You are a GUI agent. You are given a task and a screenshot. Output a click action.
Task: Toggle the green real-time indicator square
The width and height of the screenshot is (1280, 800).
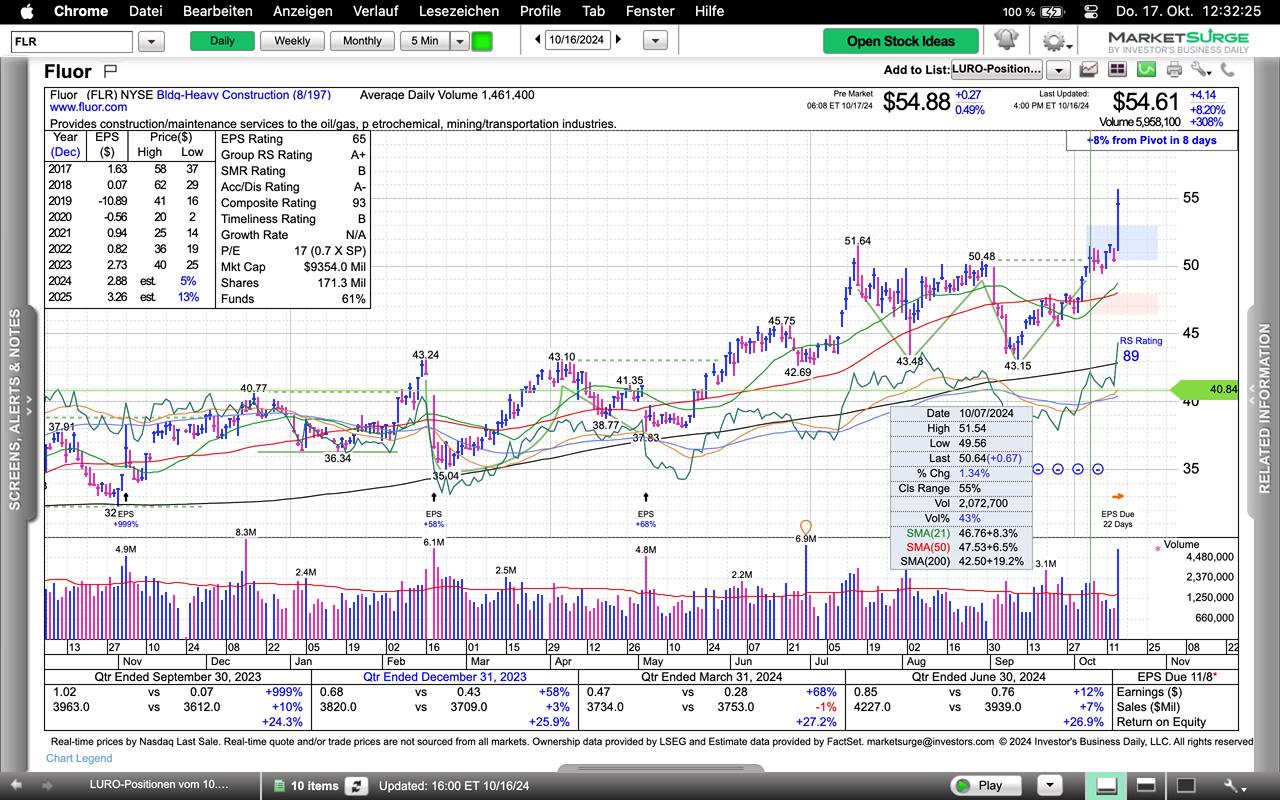click(x=482, y=41)
